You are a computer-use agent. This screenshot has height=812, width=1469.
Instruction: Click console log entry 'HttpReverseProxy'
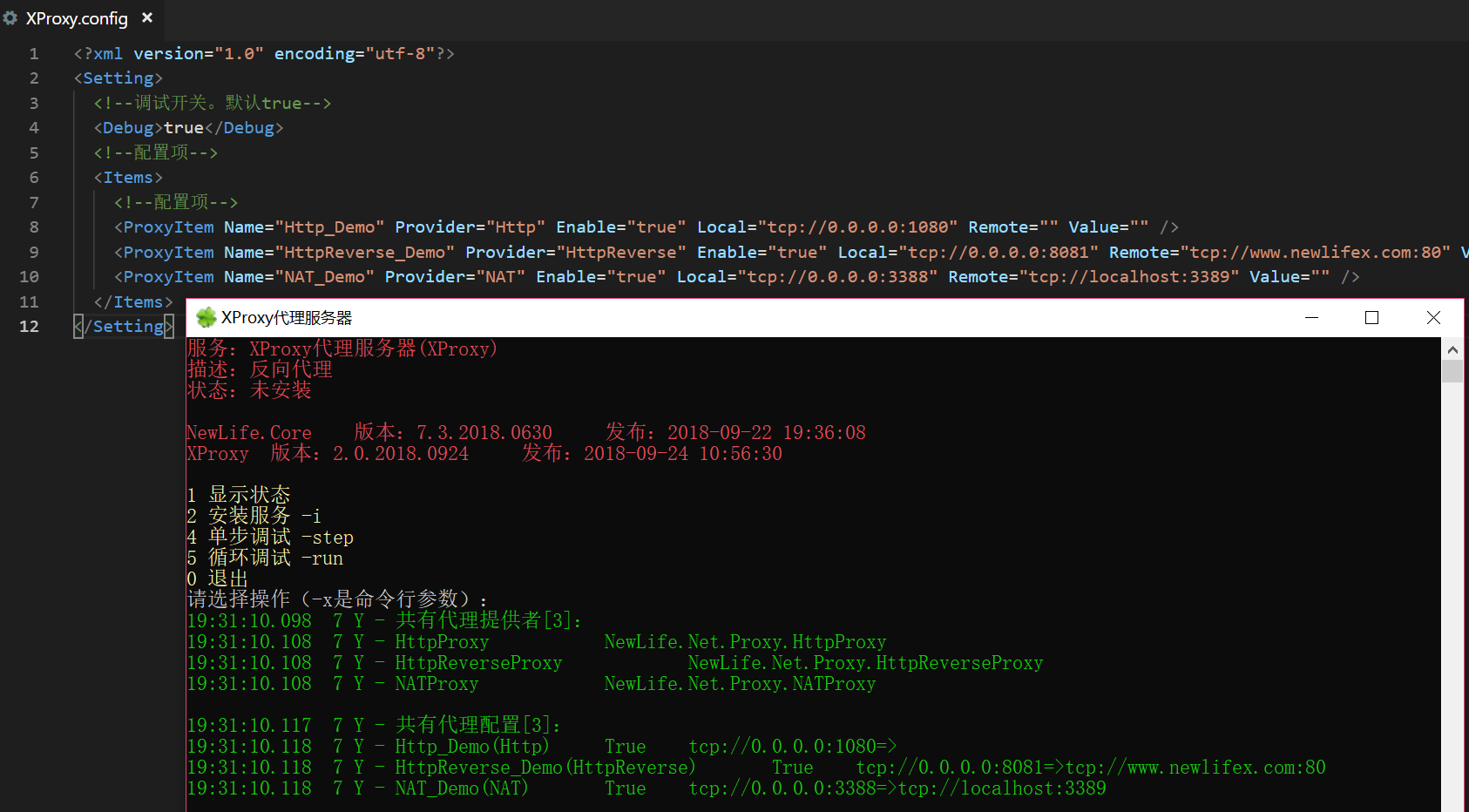[478, 663]
